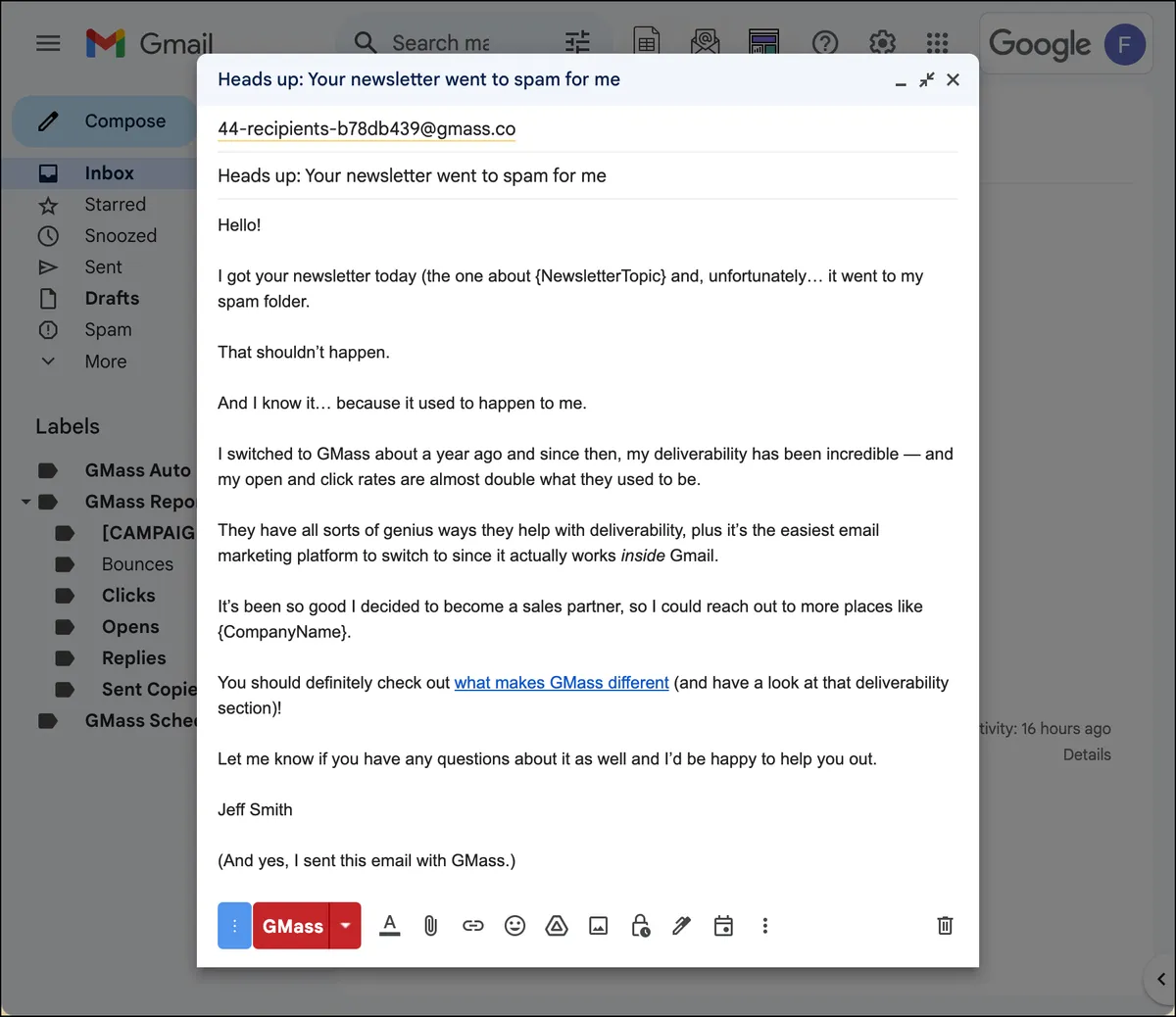Open the Details link under account activity
This screenshot has width=1176, height=1017.
(1087, 754)
